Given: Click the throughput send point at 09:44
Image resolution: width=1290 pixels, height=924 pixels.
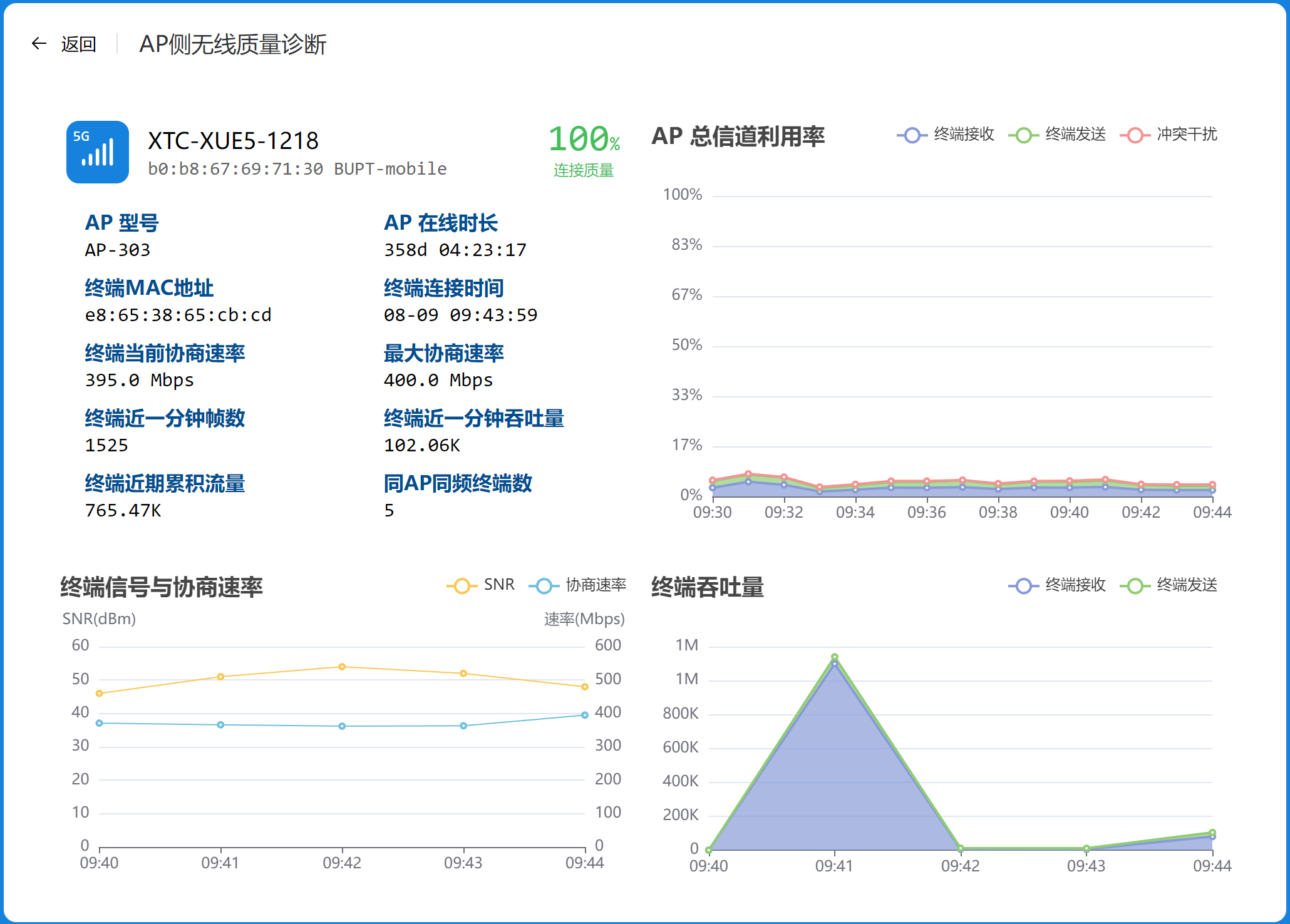Looking at the screenshot, I should 1212,833.
